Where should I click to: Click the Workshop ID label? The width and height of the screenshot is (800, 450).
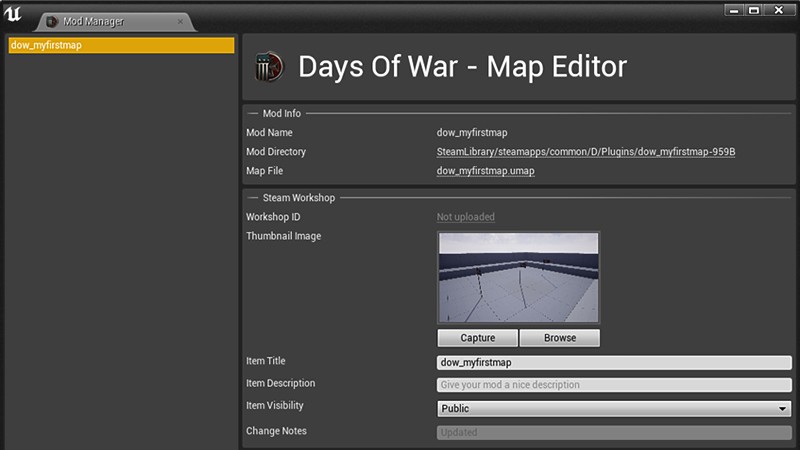(x=273, y=217)
